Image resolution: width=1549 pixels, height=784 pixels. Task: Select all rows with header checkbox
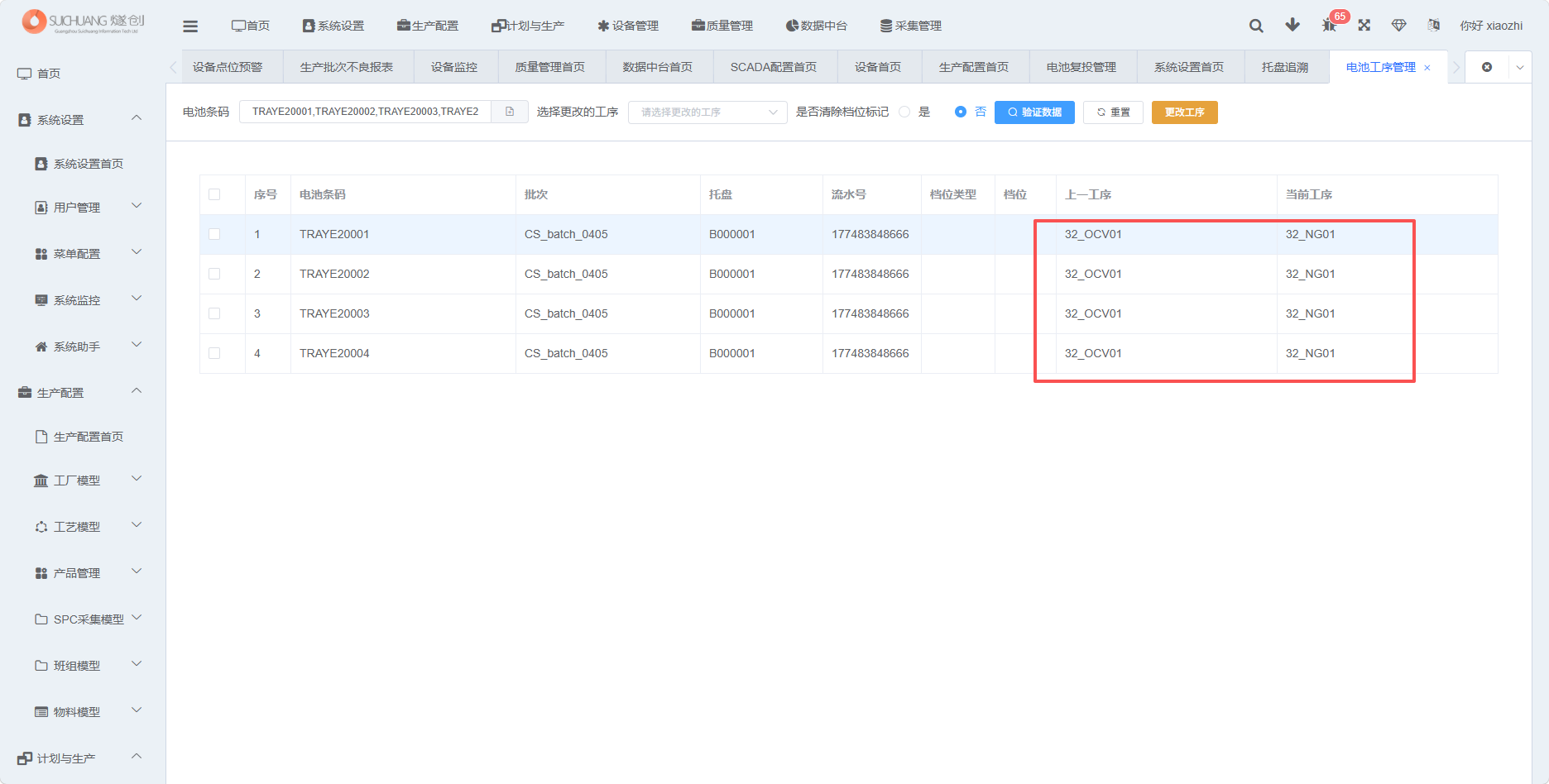(214, 194)
